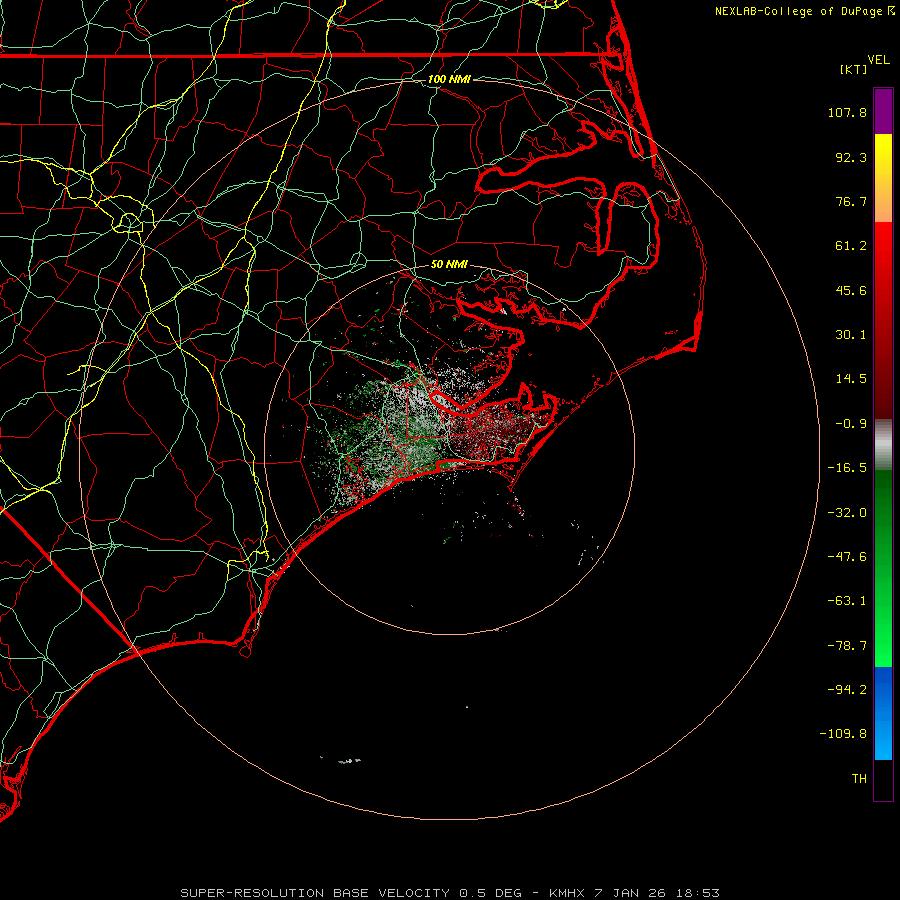Click the blue segment of the color bar
Viewport: 900px width, 900px height.
pos(883,713)
